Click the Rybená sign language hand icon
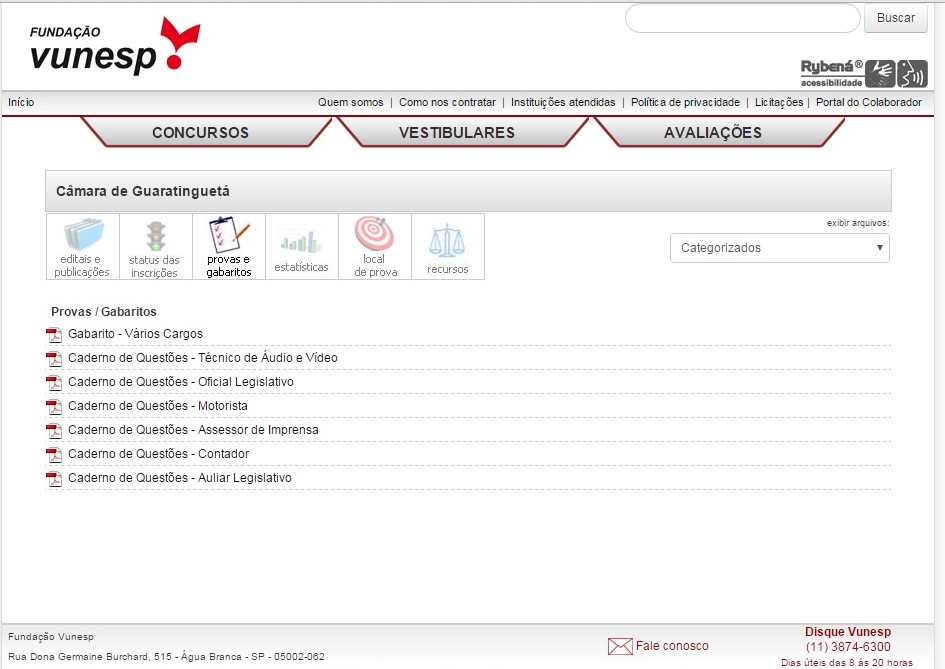945x669 pixels. pyautogui.click(x=880, y=73)
